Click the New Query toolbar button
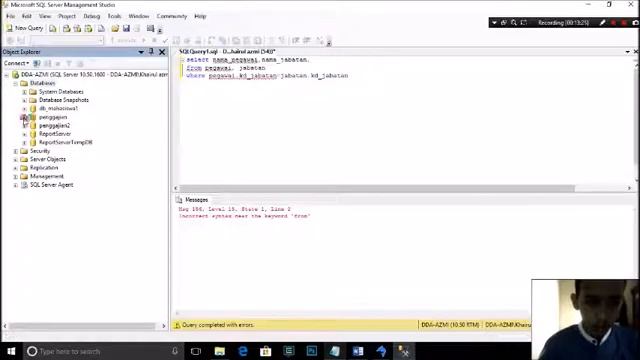The image size is (640, 360). click(x=25, y=28)
